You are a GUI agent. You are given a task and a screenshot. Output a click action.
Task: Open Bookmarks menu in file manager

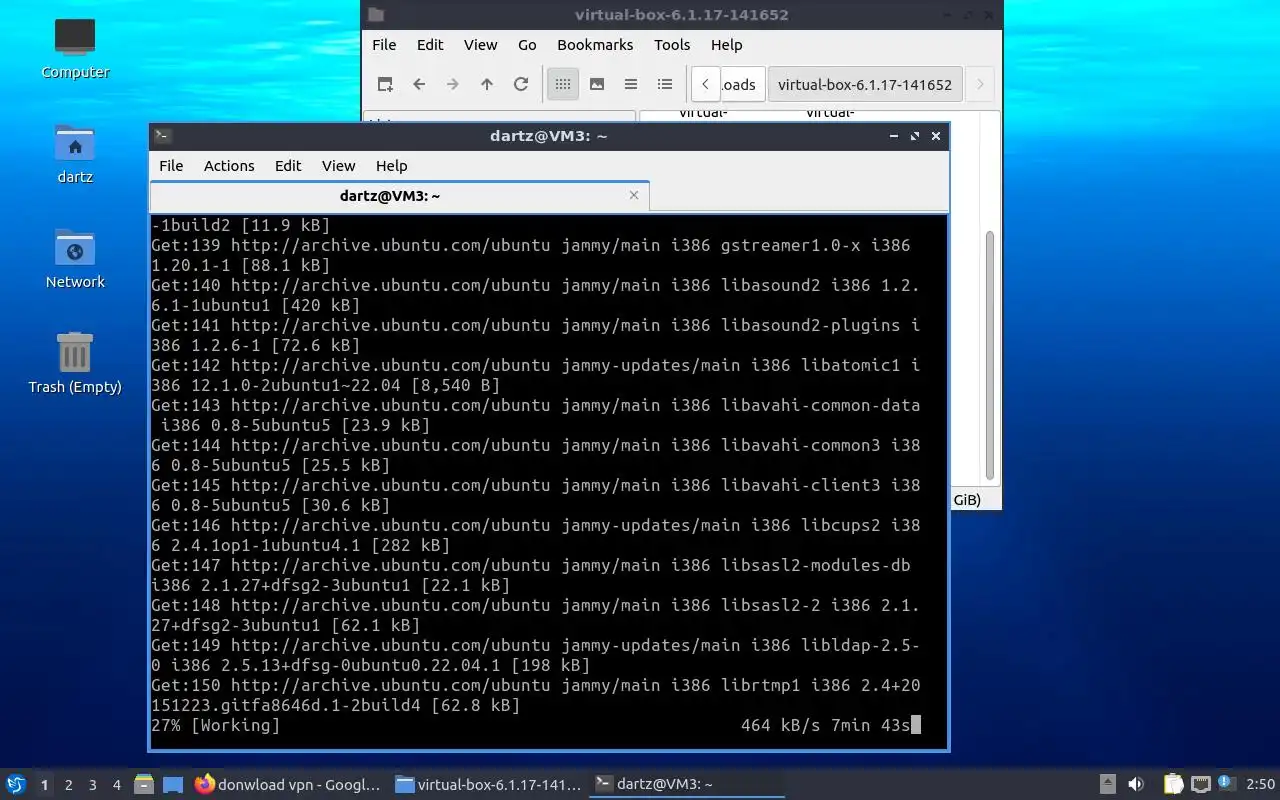click(x=595, y=44)
